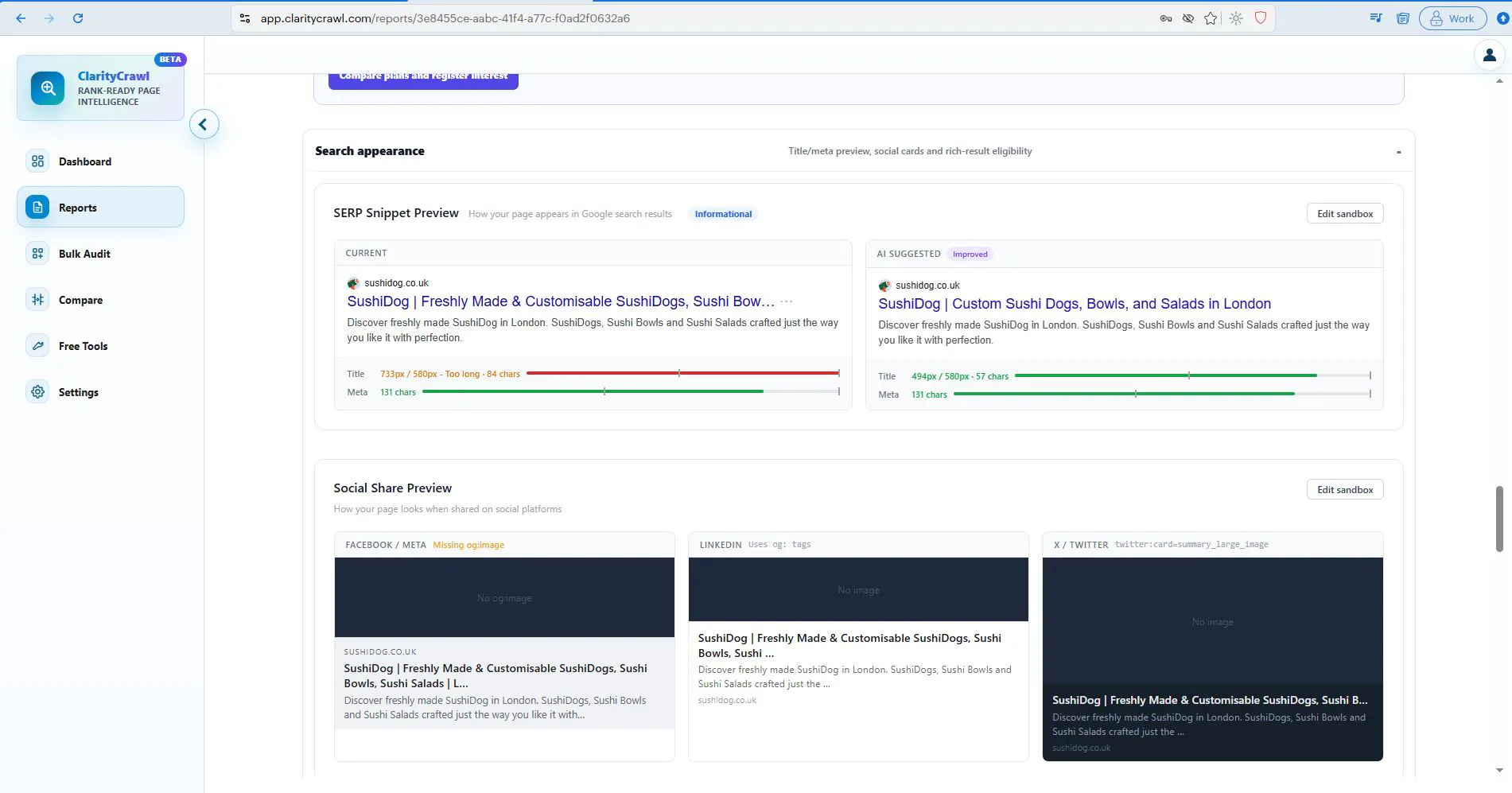This screenshot has height=793, width=1512.
Task: Open the media control icon in toolbar
Action: [1376, 18]
